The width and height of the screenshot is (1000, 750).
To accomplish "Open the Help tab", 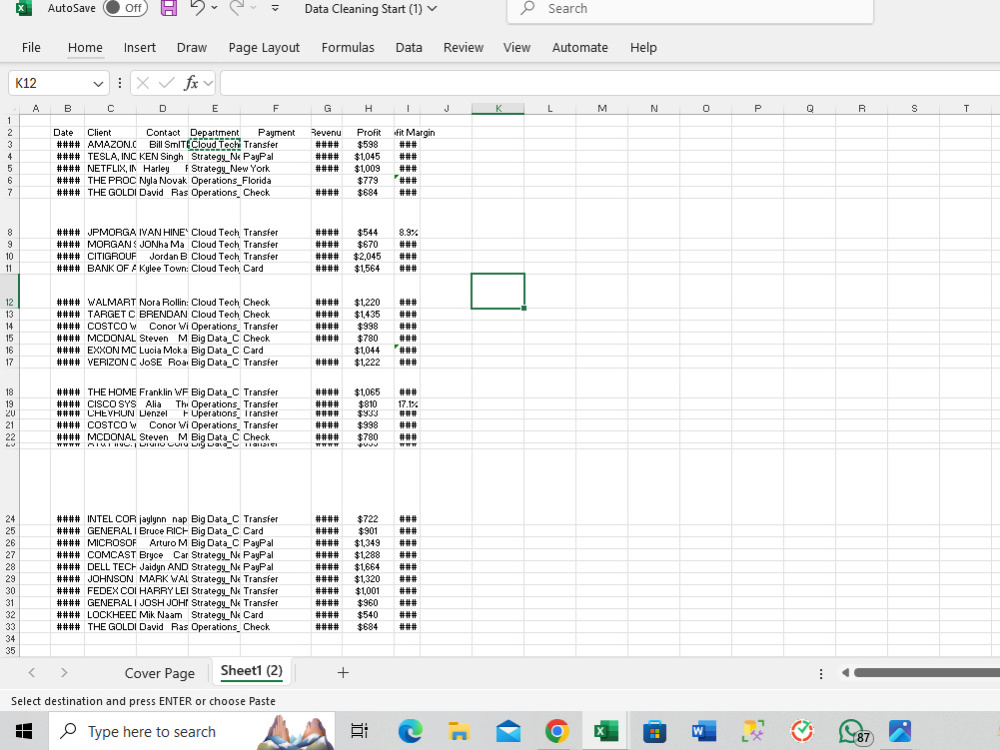I will [x=643, y=48].
